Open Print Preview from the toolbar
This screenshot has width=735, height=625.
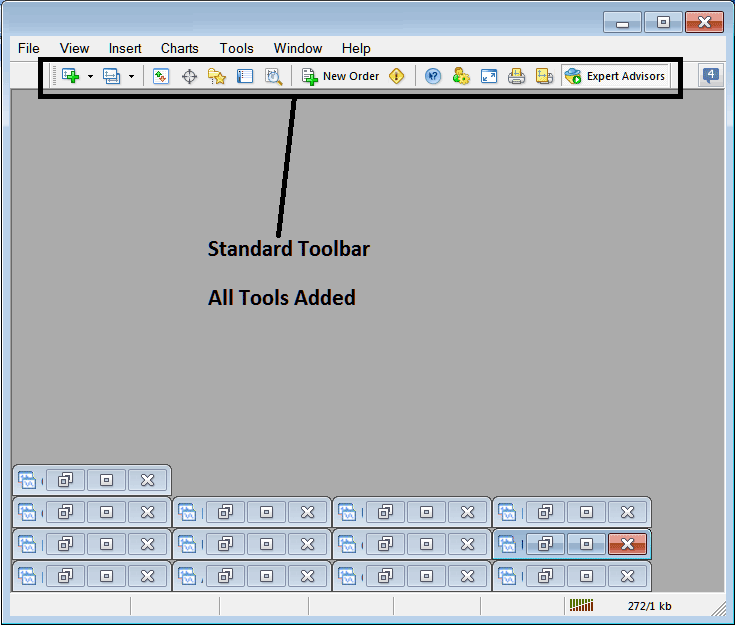(x=544, y=76)
